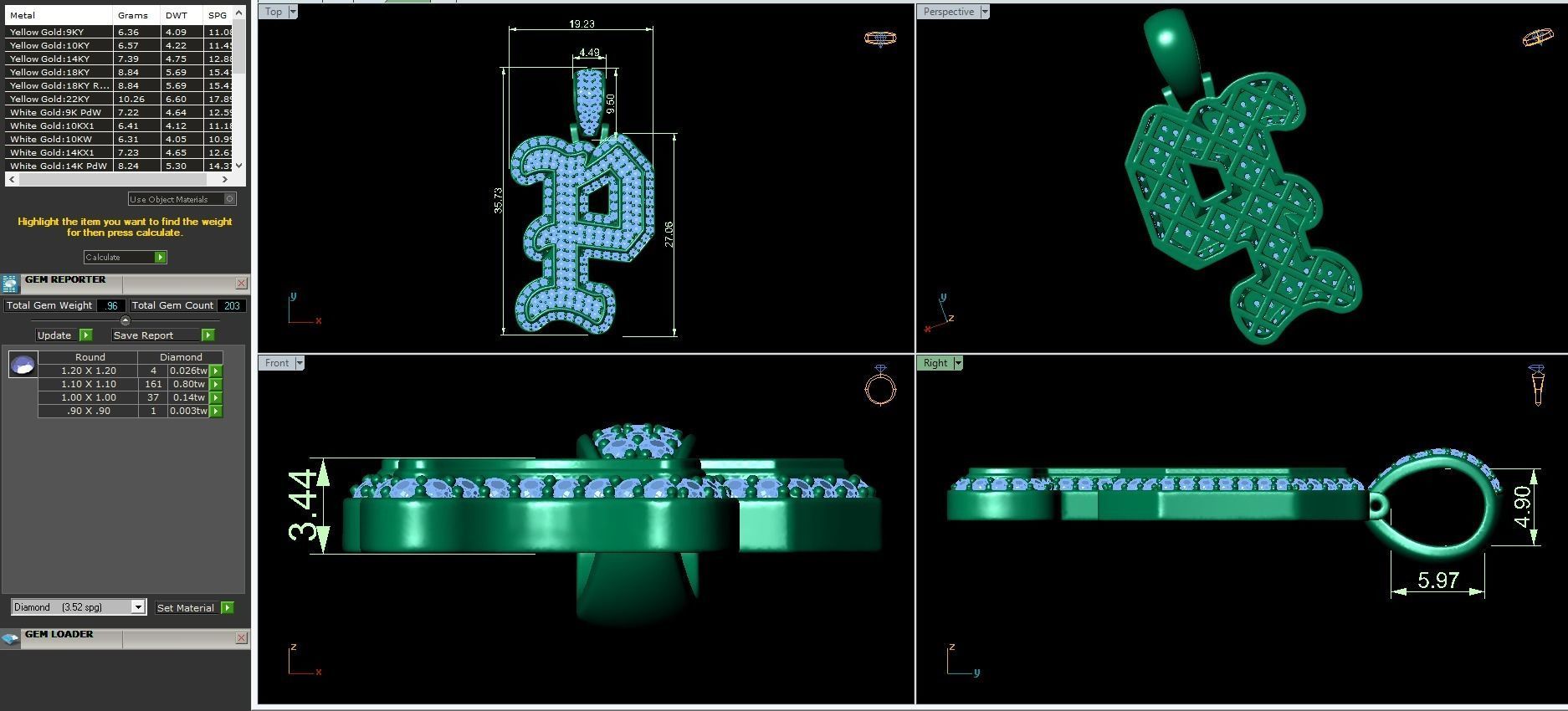
Task: Close the Gem Loader panel
Action: click(x=241, y=638)
